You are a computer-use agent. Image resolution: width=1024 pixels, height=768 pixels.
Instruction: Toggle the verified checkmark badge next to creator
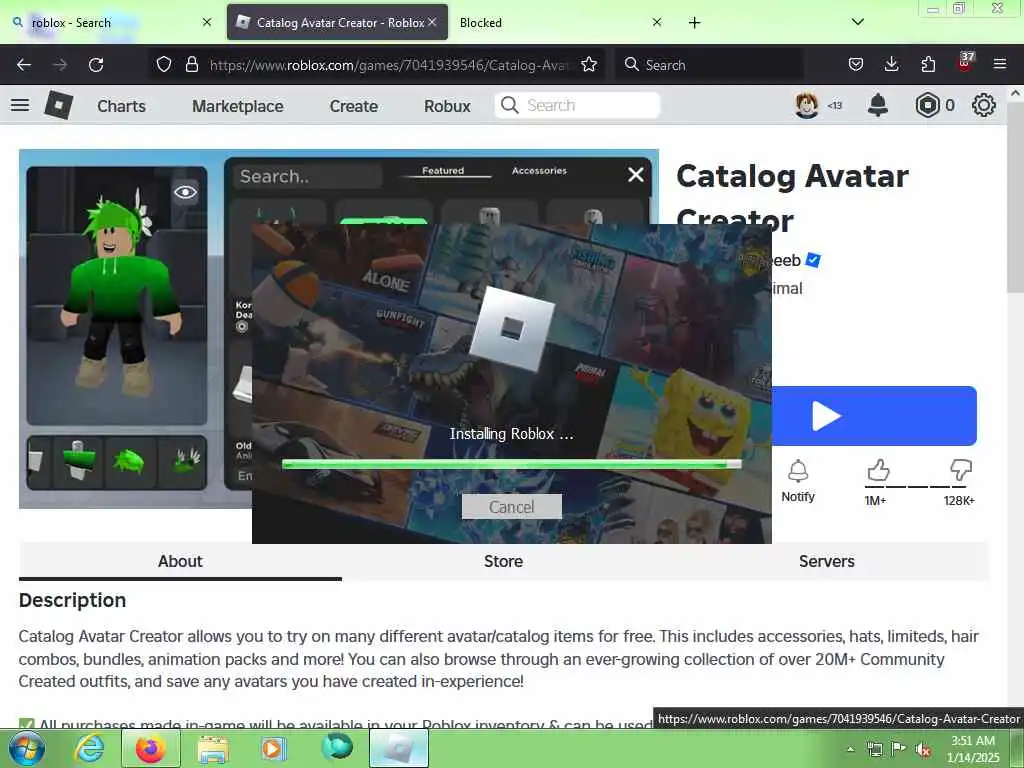pos(813,260)
